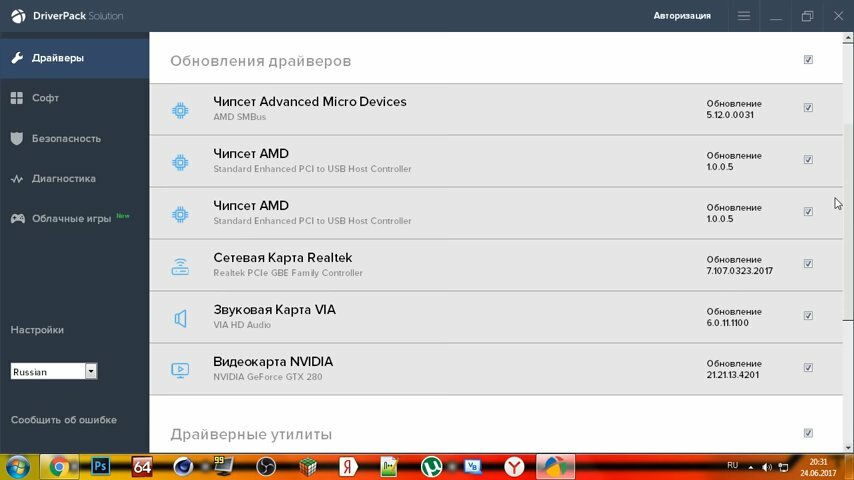854x480 pixels.
Task: Click the "AMD SMBus" subtitle text
Action: click(240, 117)
